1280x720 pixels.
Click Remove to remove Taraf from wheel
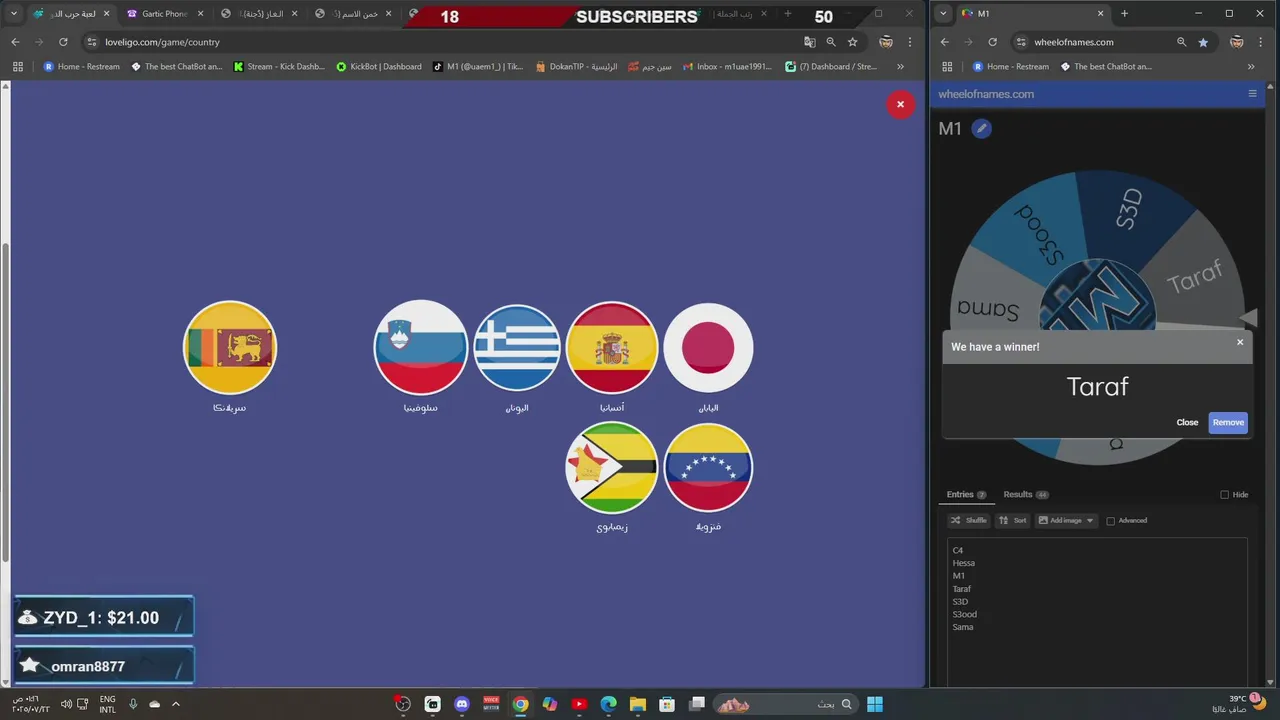1228,422
